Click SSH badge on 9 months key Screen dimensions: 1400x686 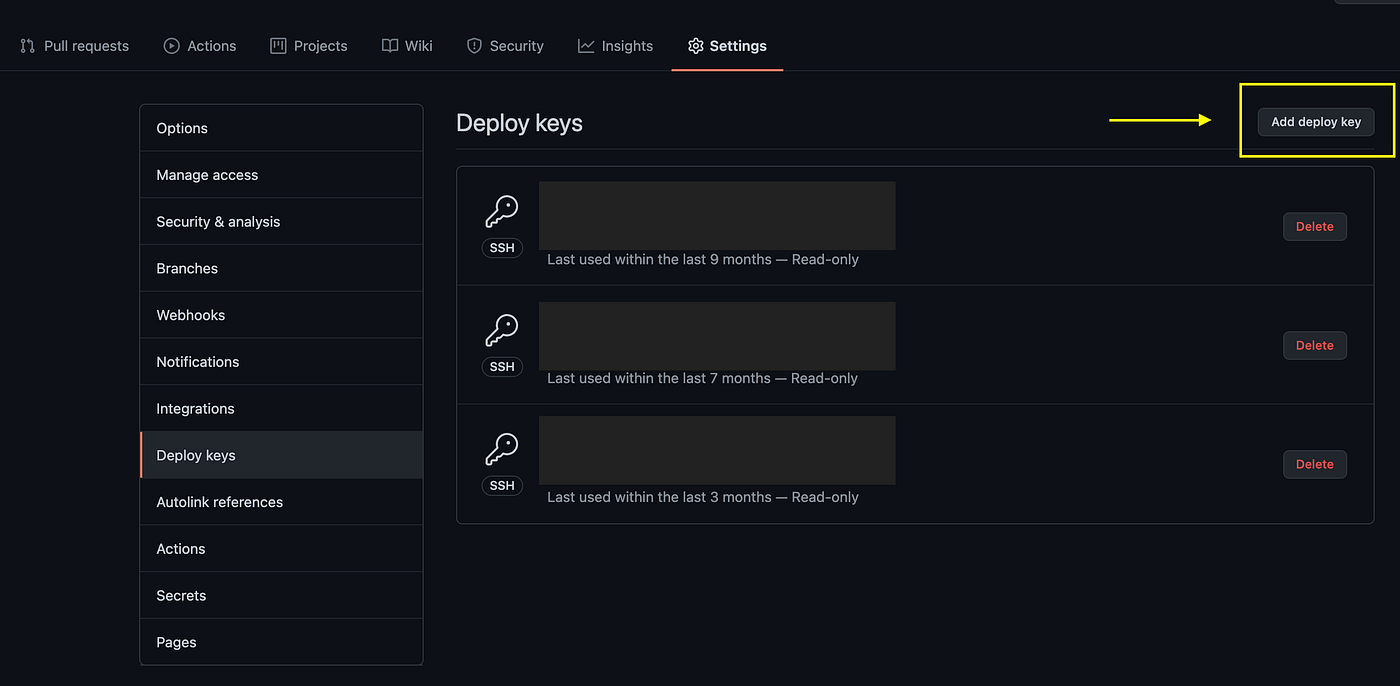pyautogui.click(x=502, y=248)
